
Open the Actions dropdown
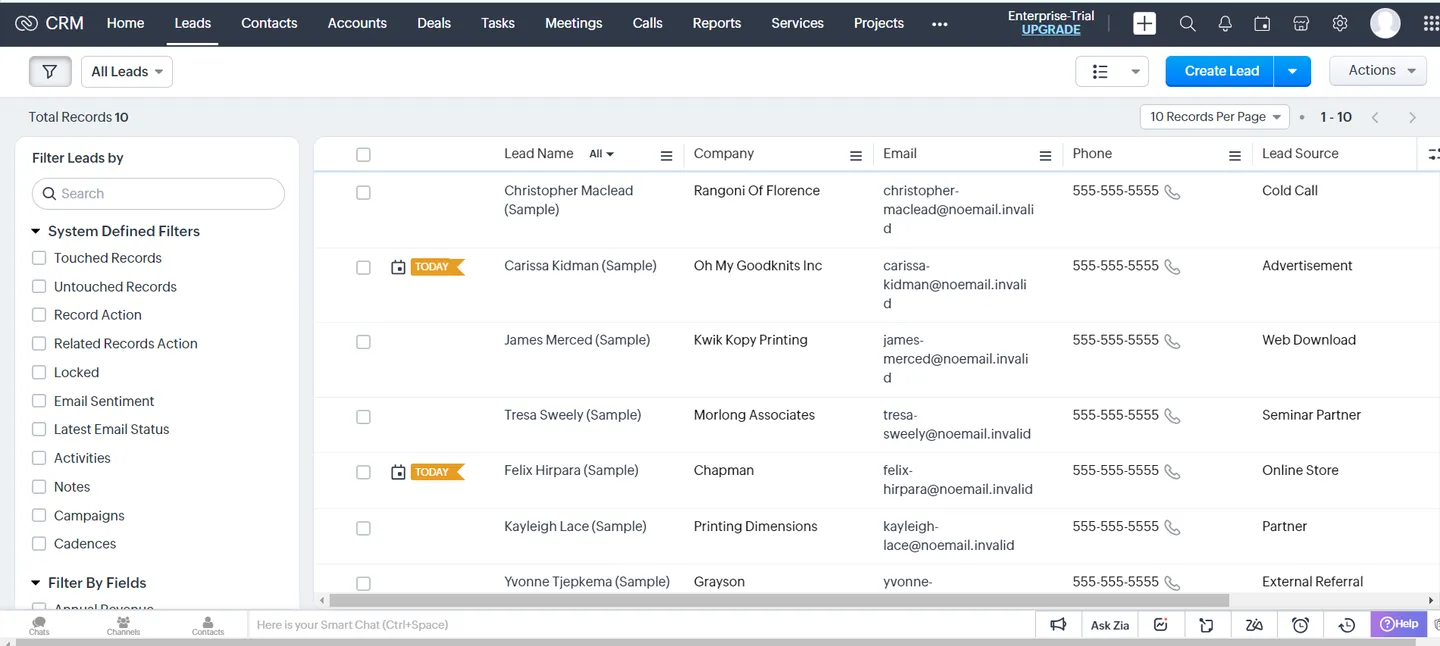pos(1378,70)
